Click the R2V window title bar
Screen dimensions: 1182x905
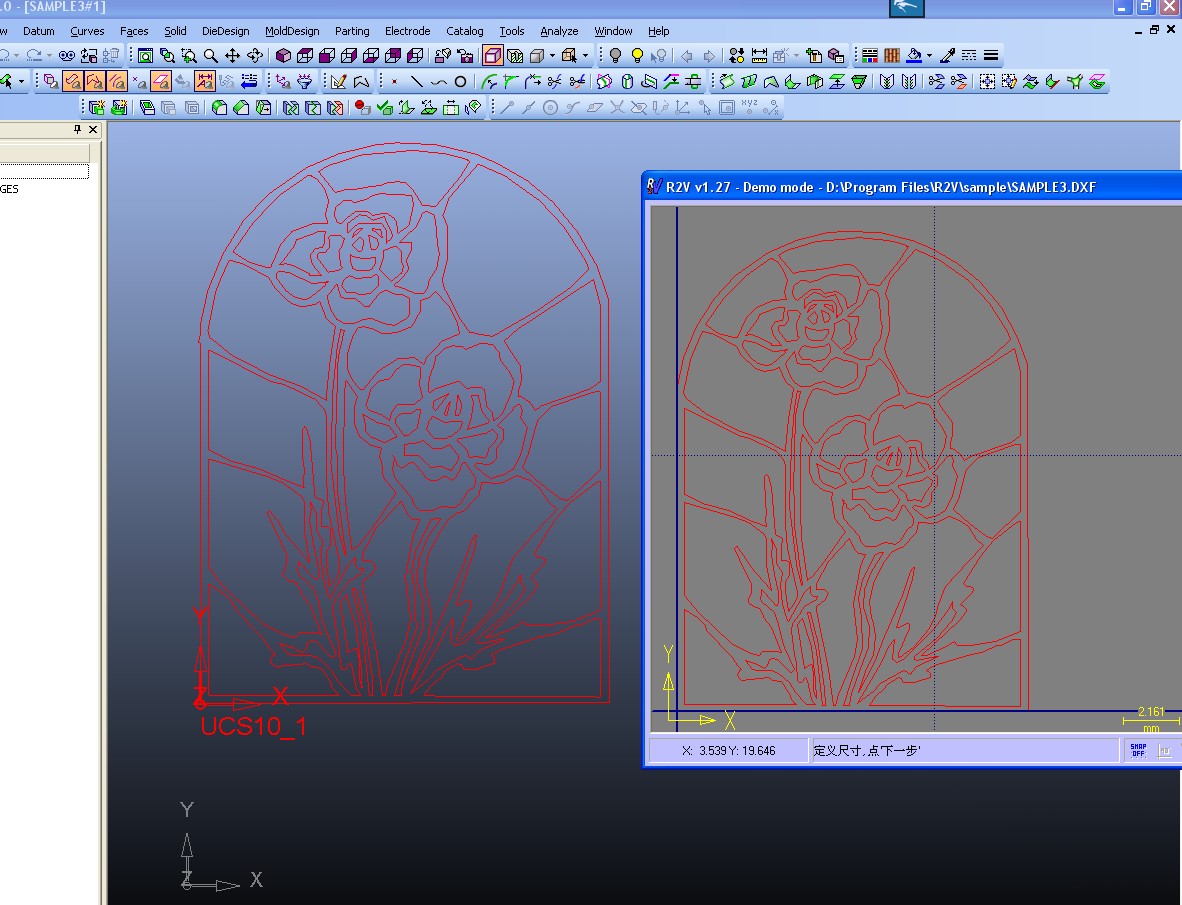914,187
